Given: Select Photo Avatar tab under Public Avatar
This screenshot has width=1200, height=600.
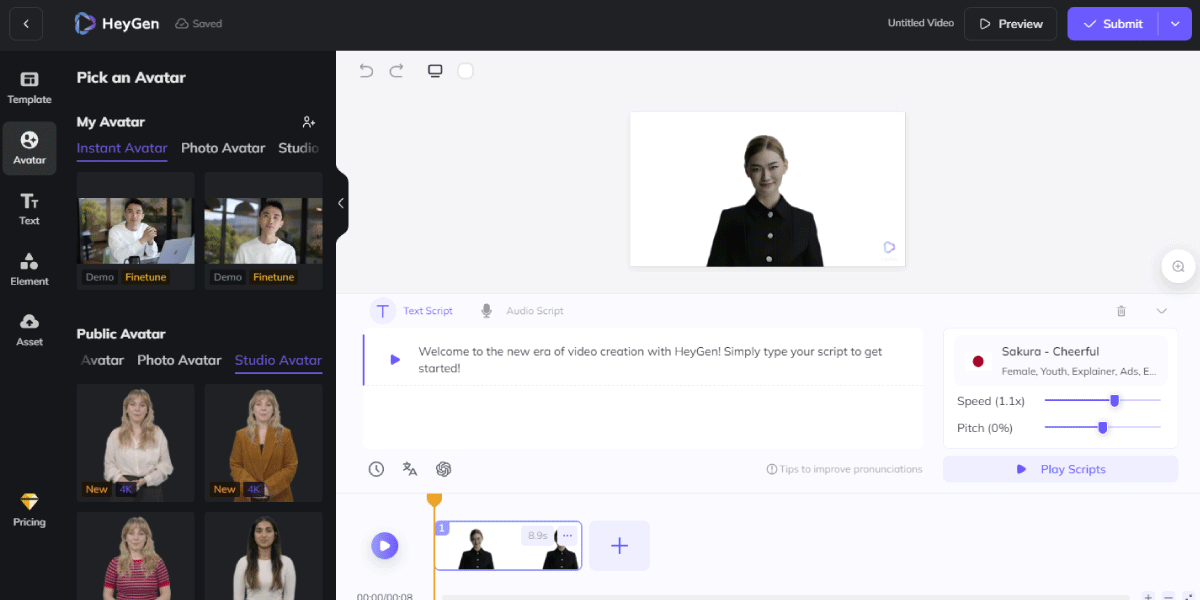Looking at the screenshot, I should point(179,360).
